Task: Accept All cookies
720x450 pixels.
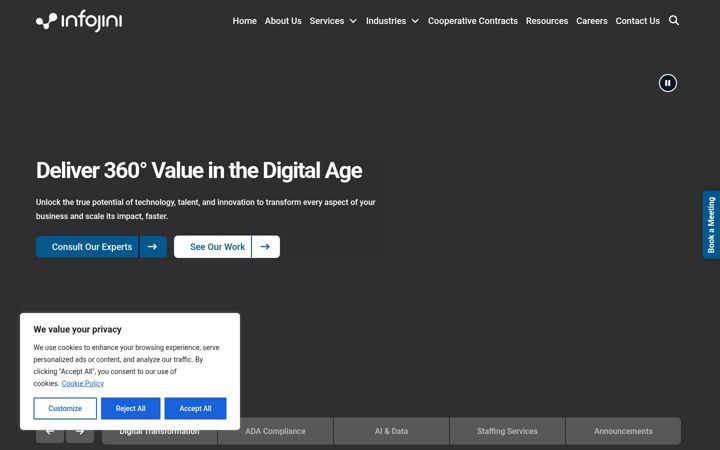Action: (x=195, y=408)
